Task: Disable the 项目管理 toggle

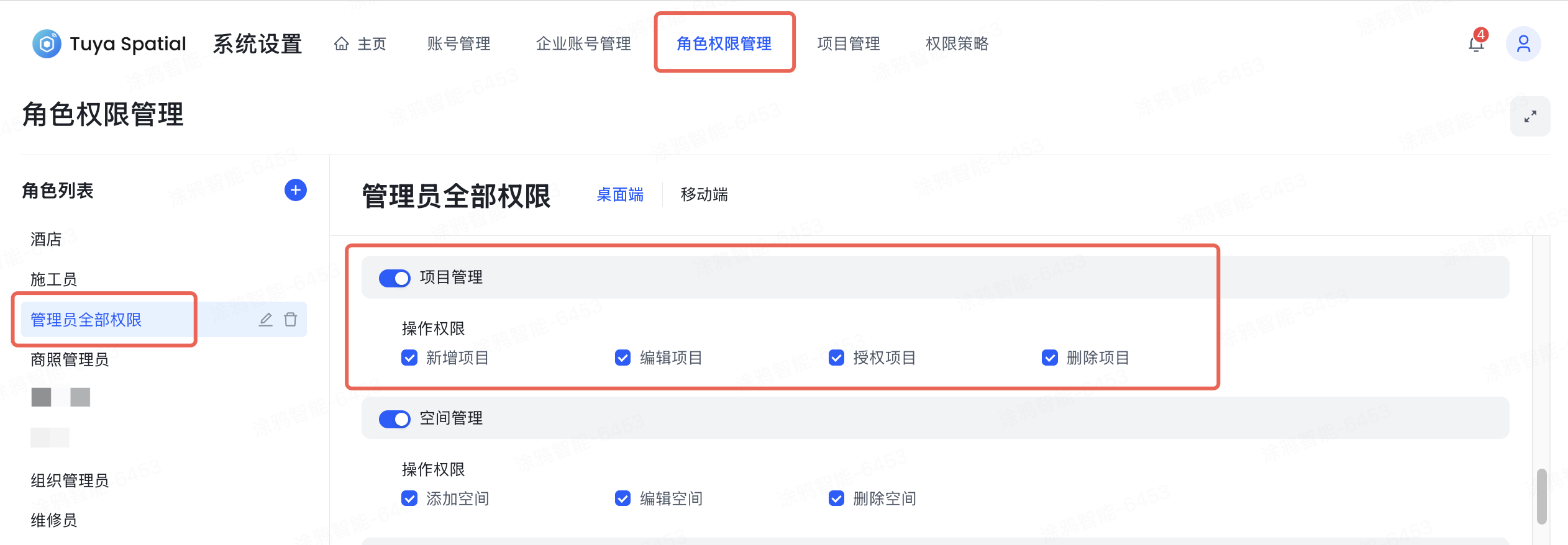Action: [x=394, y=277]
